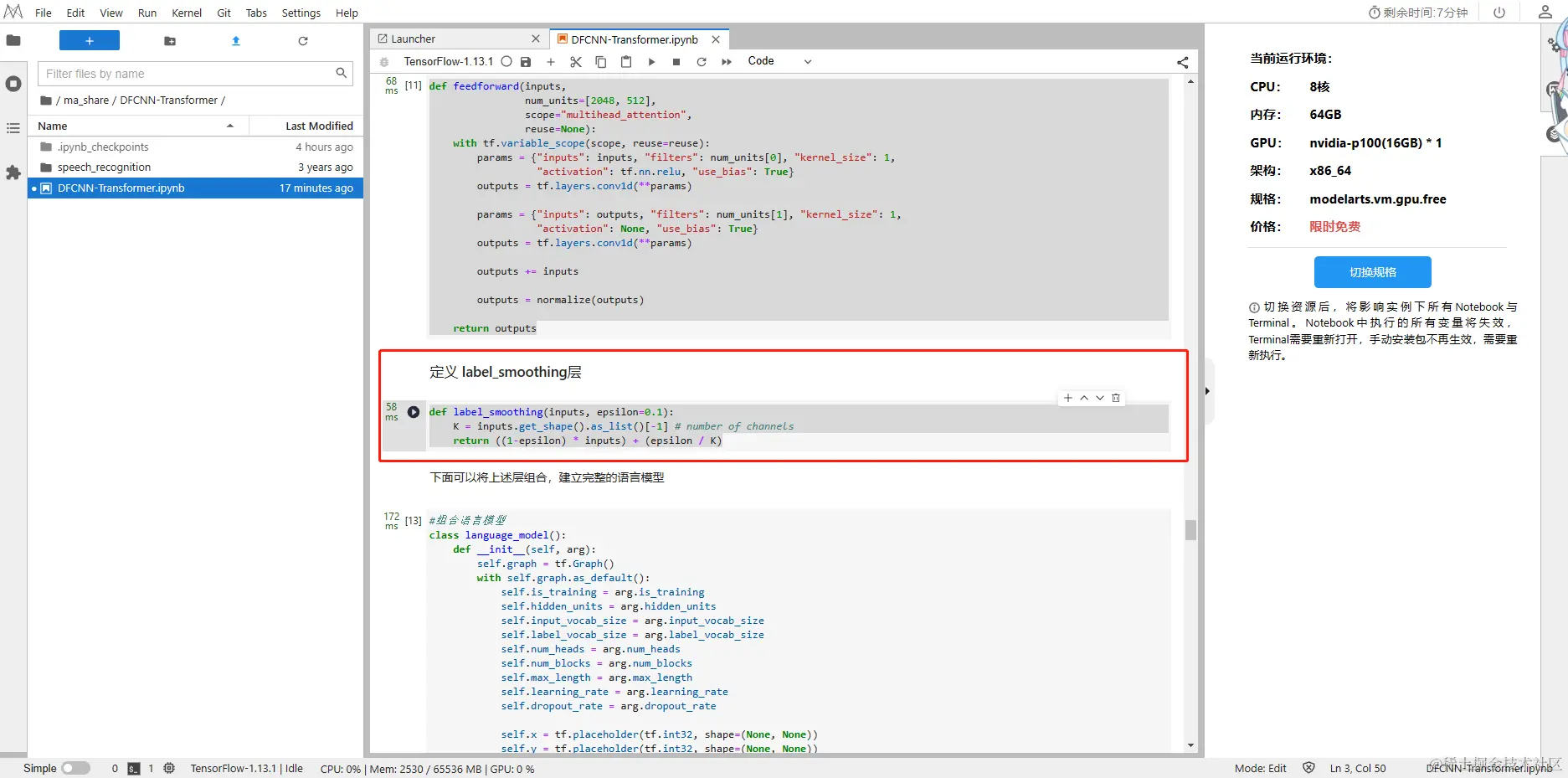This screenshot has height=778, width=1568.
Task: Toggle Simple interface mode switch
Action: [75, 768]
